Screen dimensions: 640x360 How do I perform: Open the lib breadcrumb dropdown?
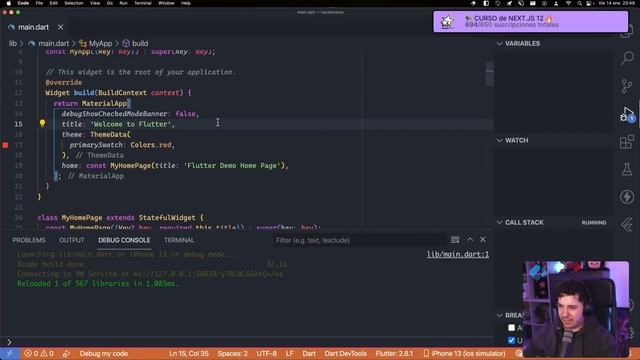[x=13, y=43]
